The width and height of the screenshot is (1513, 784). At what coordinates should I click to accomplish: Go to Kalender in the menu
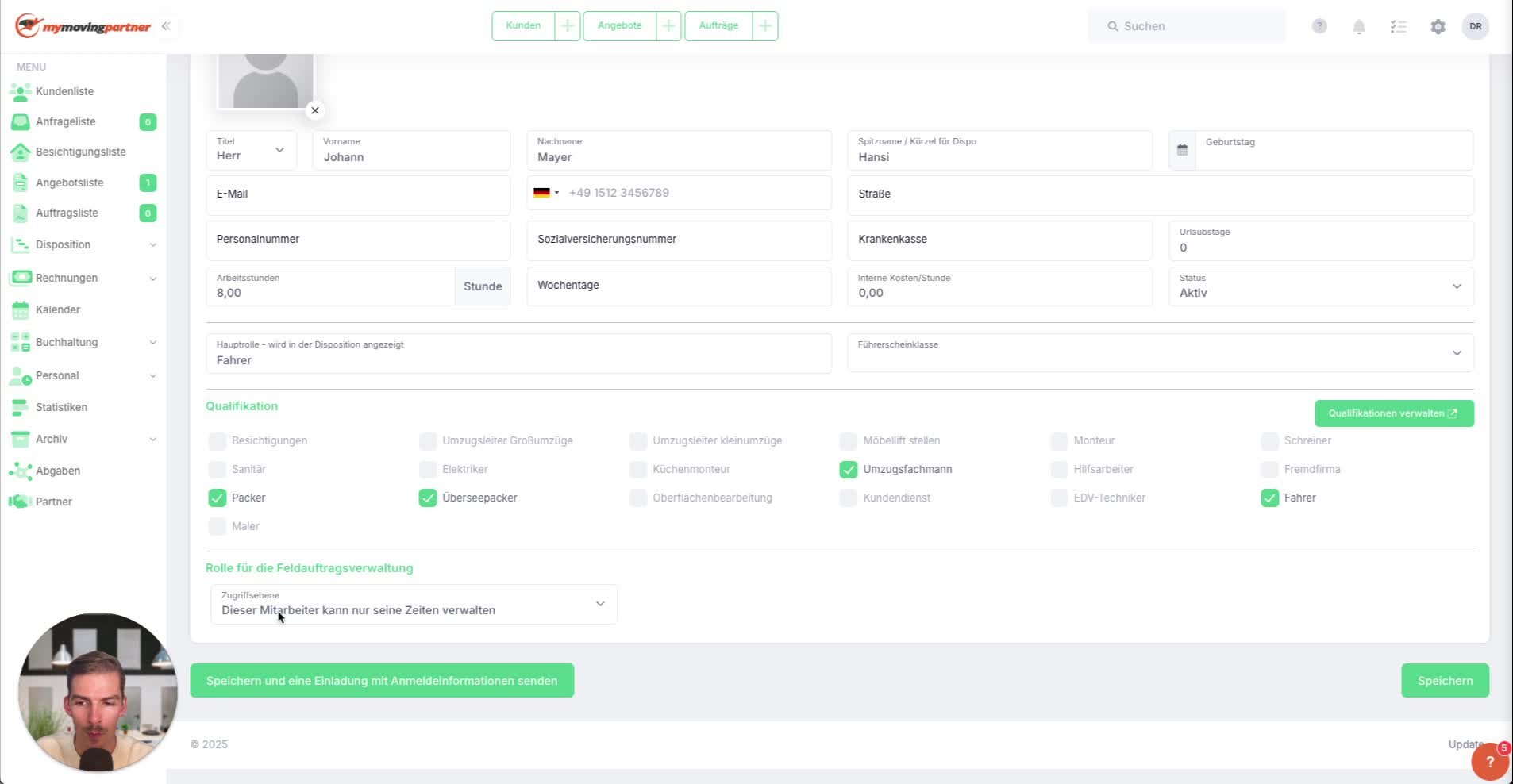[58, 309]
